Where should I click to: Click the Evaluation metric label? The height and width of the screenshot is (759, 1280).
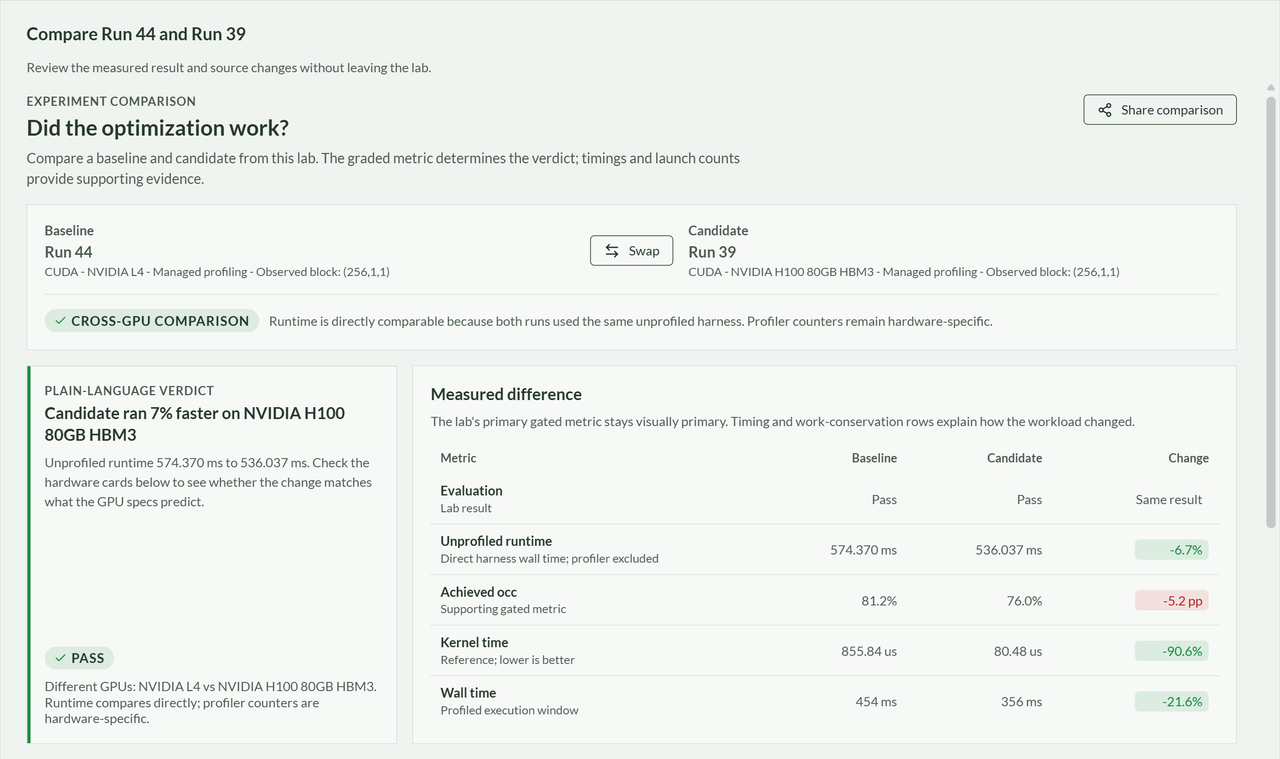472,491
